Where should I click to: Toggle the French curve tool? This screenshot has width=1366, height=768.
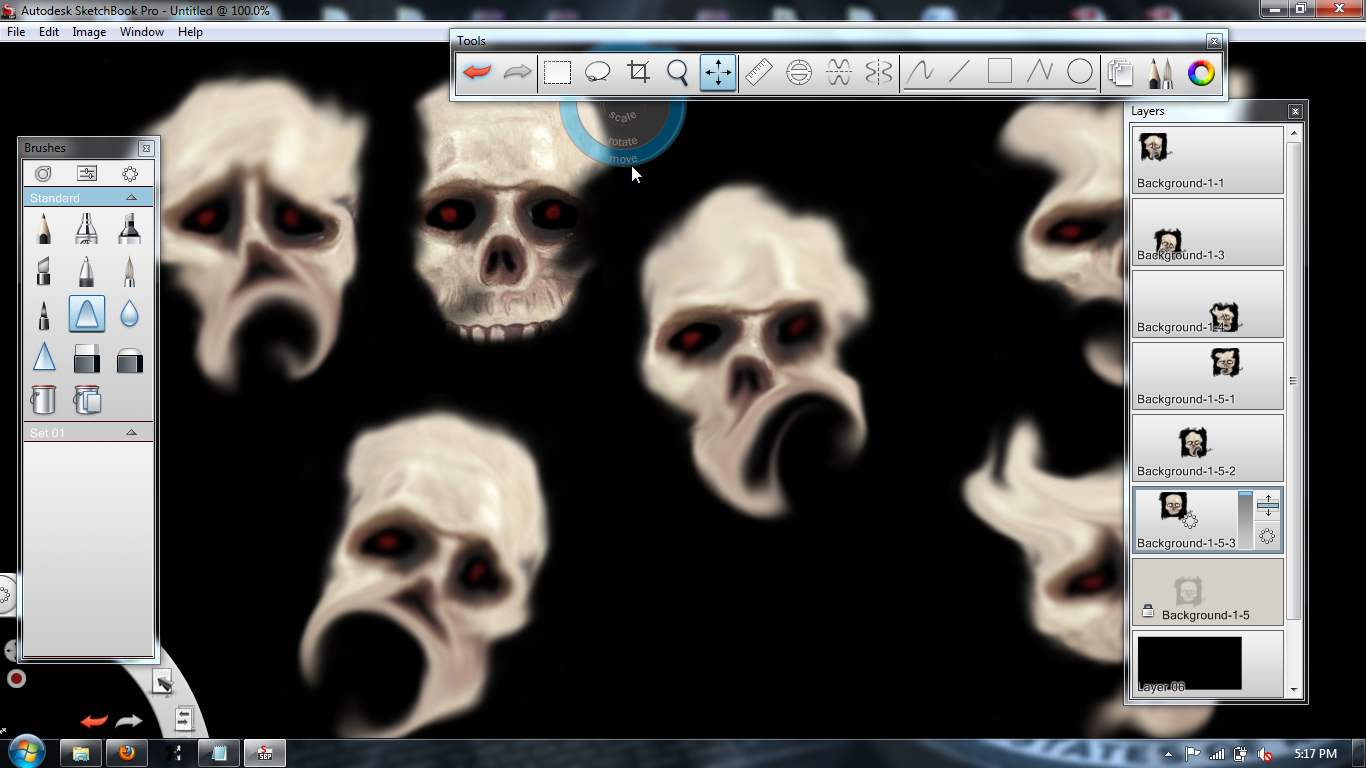[x=839, y=73]
